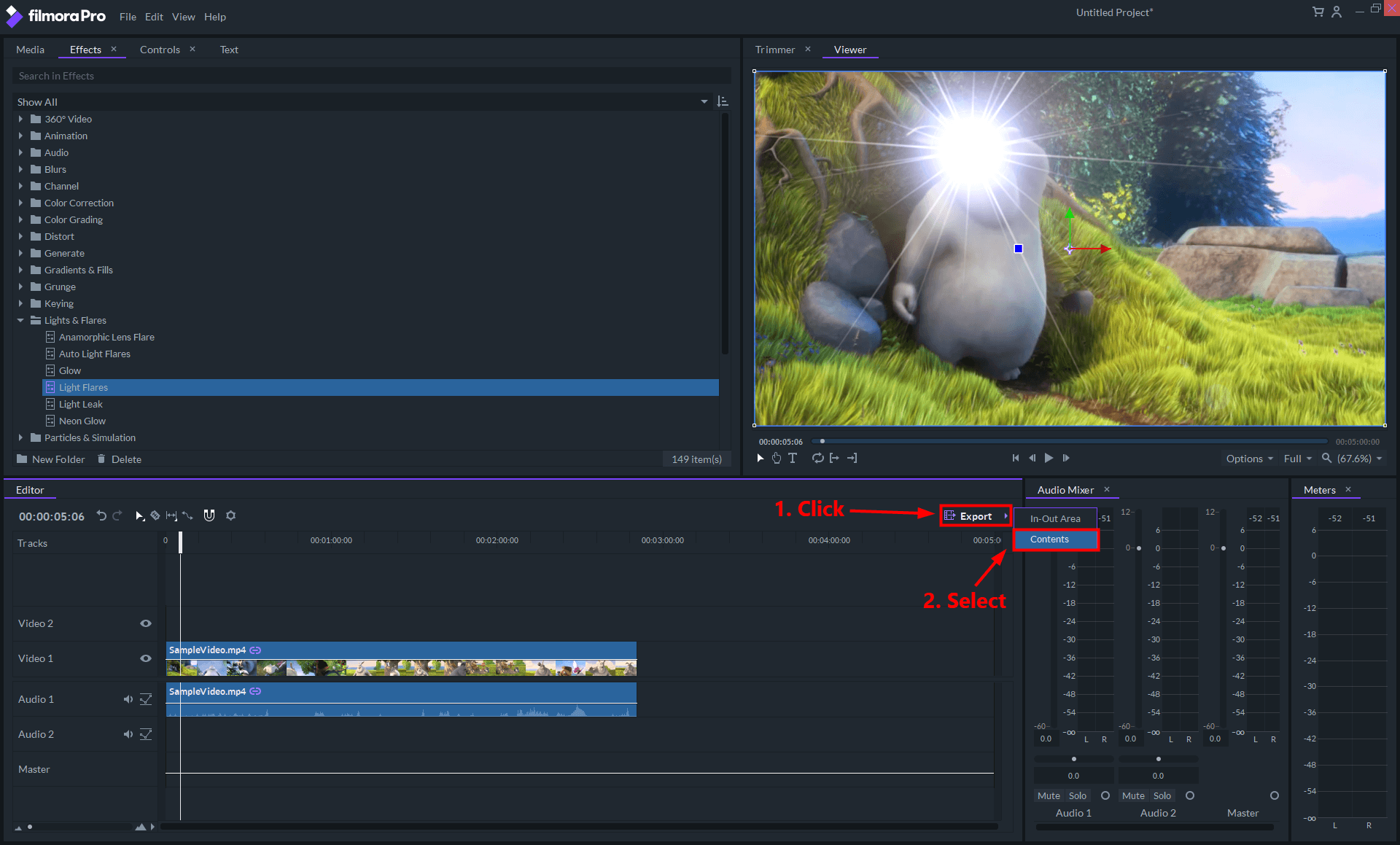This screenshot has width=1400, height=845.
Task: Click the Full quality dropdown in viewer
Action: click(x=1299, y=458)
